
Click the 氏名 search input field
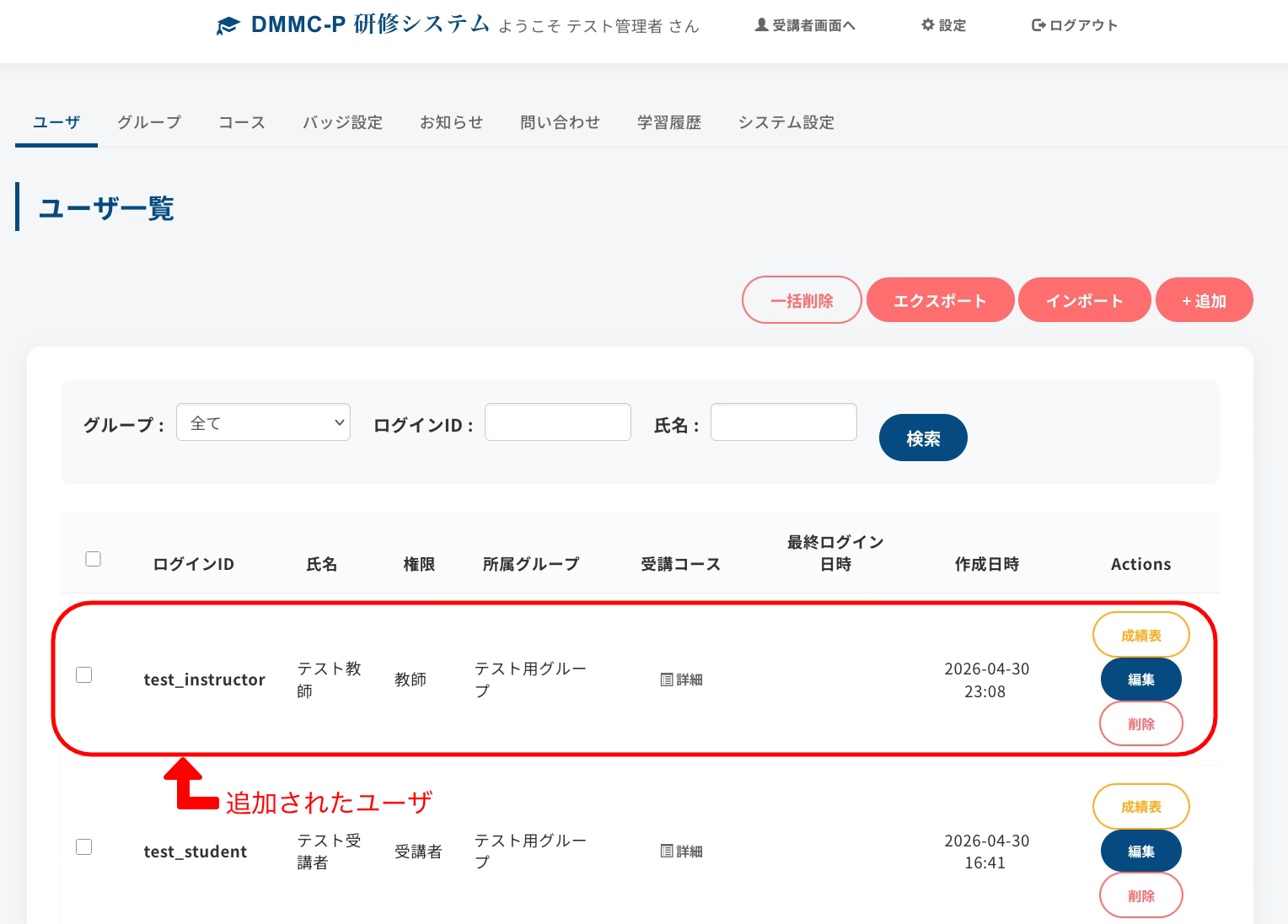click(x=783, y=422)
